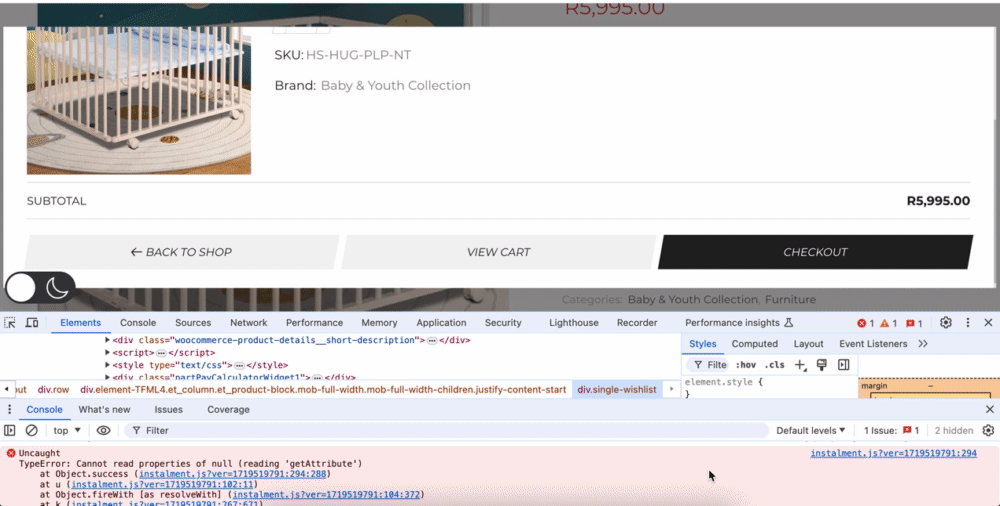The image size is (1000, 506).
Task: Toggle the element classes .cls button
Action: click(x=774, y=365)
